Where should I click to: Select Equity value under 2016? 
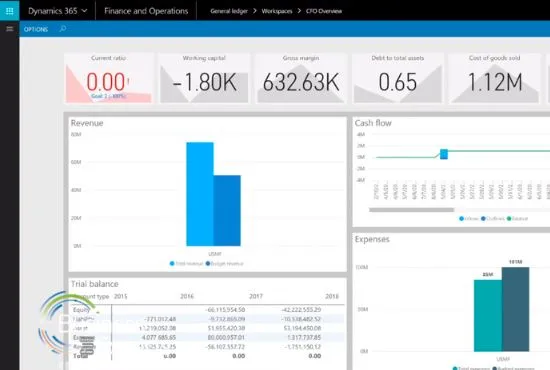pyautogui.click(x=226, y=310)
